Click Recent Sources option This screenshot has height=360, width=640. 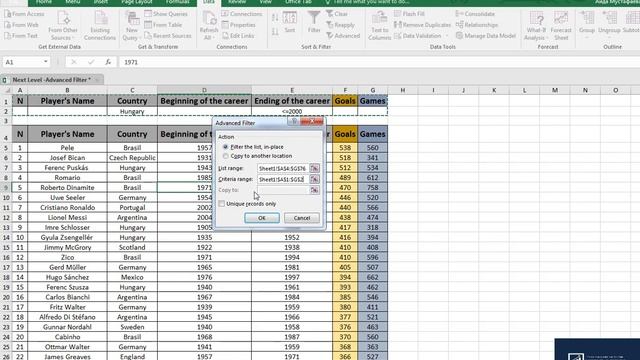click(x=168, y=36)
